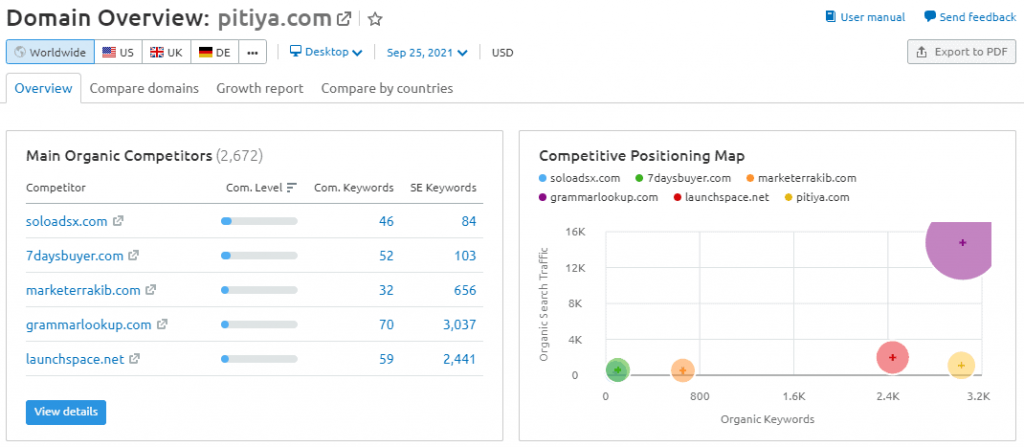Toggle launchspace.net legend entry in map

(x=720, y=197)
